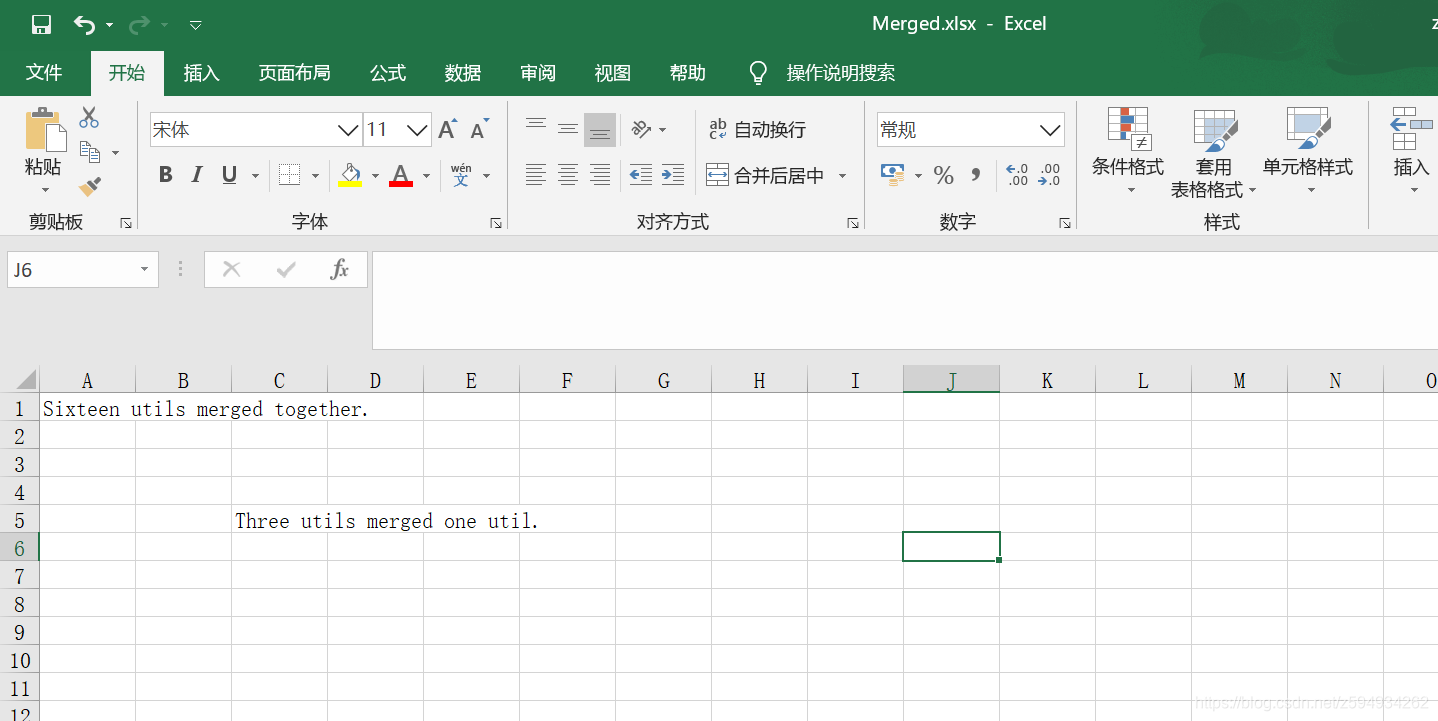Click the Save icon in title bar
Viewport: 1438px width, 721px height.
click(x=41, y=24)
